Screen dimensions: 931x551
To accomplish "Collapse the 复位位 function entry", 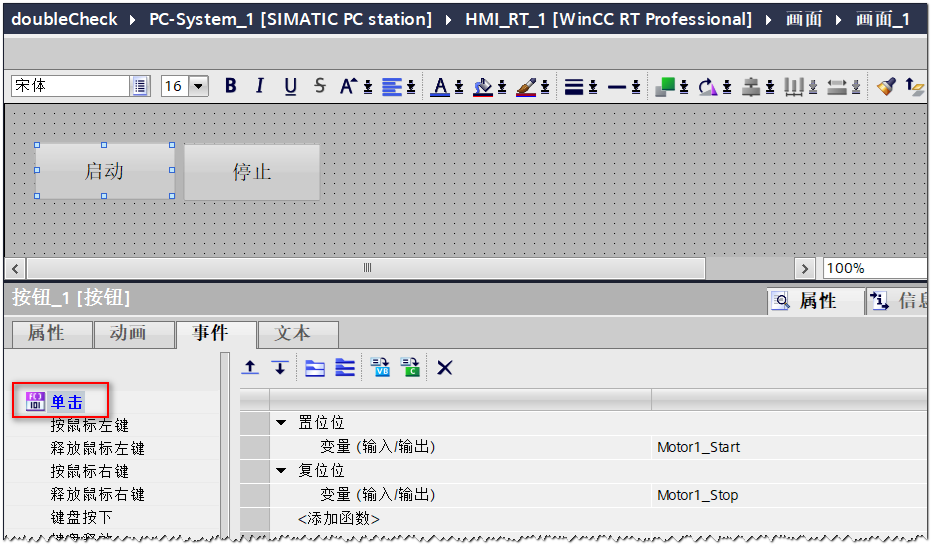I will pos(281,470).
